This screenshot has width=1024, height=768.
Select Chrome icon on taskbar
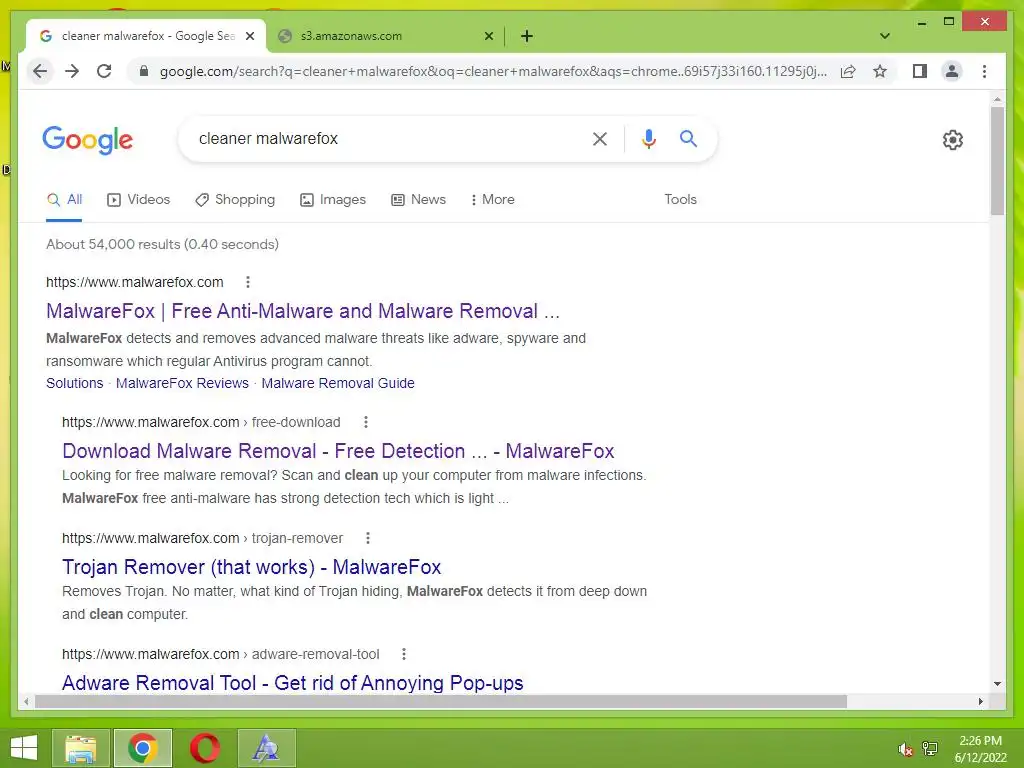pyautogui.click(x=143, y=748)
